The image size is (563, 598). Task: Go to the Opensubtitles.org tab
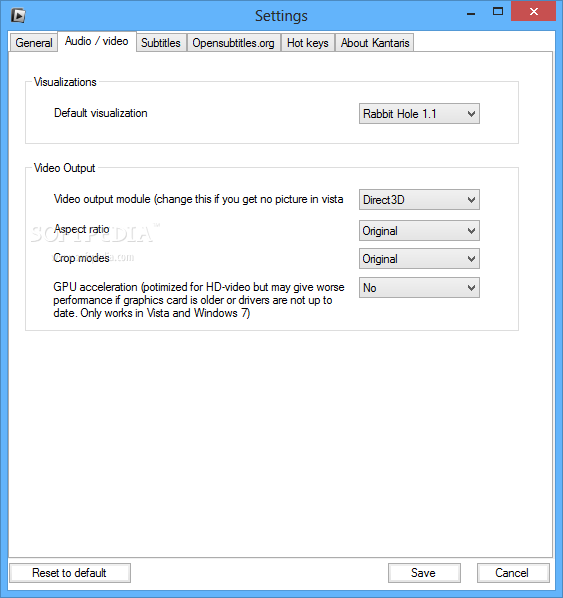pos(233,43)
